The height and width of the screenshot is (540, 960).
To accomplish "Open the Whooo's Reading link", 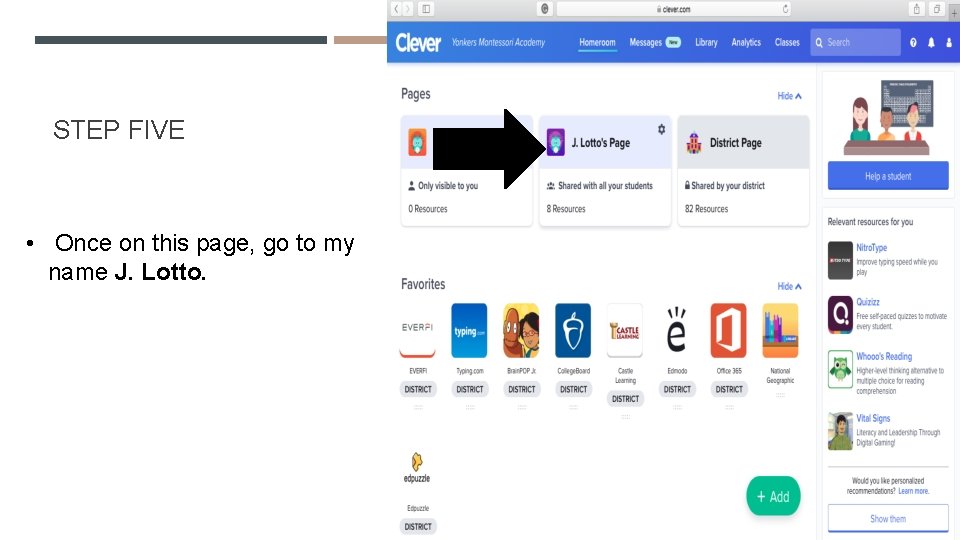I will 884,356.
